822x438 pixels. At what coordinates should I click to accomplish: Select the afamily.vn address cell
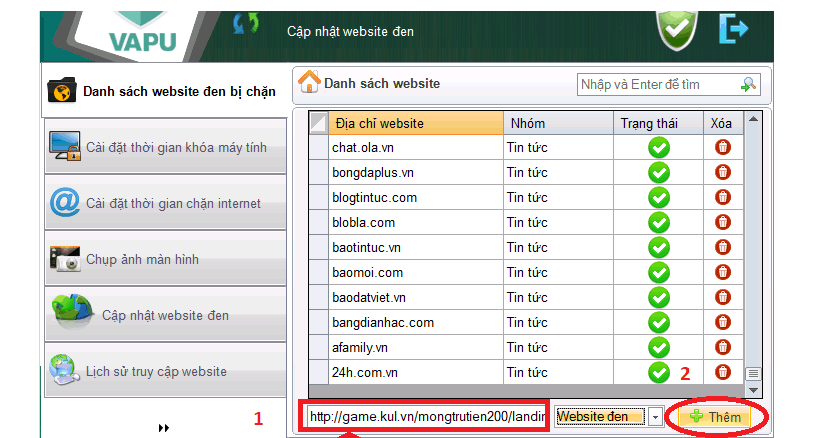pos(416,347)
